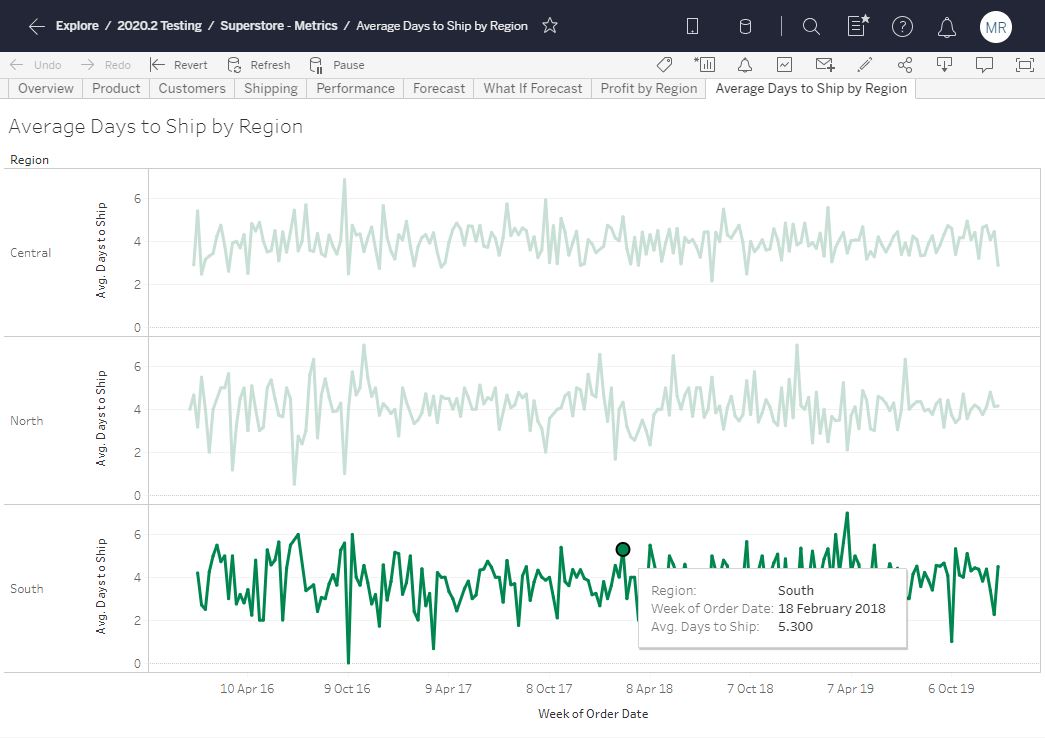Open the notifications bell in the header
The image size is (1045, 739).
click(946, 27)
